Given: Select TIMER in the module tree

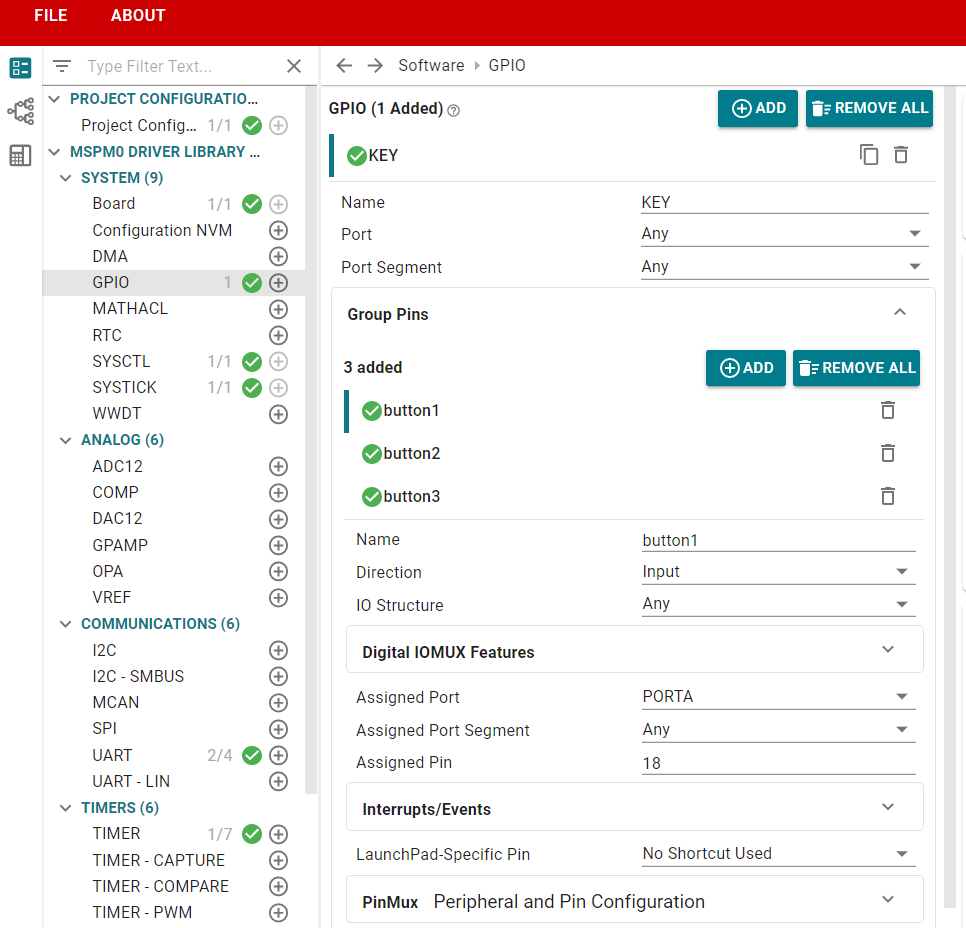Looking at the screenshot, I should point(116,834).
